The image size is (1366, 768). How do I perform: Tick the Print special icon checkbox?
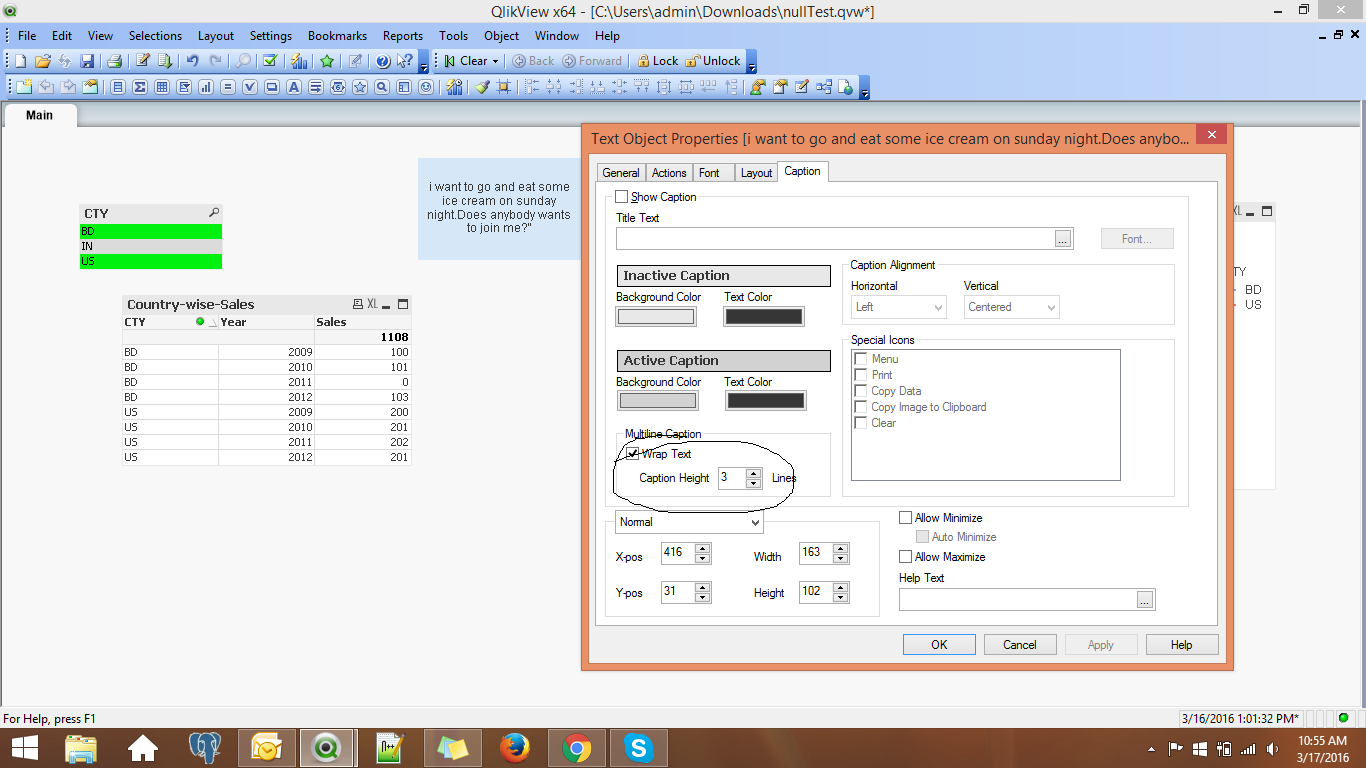(x=860, y=375)
